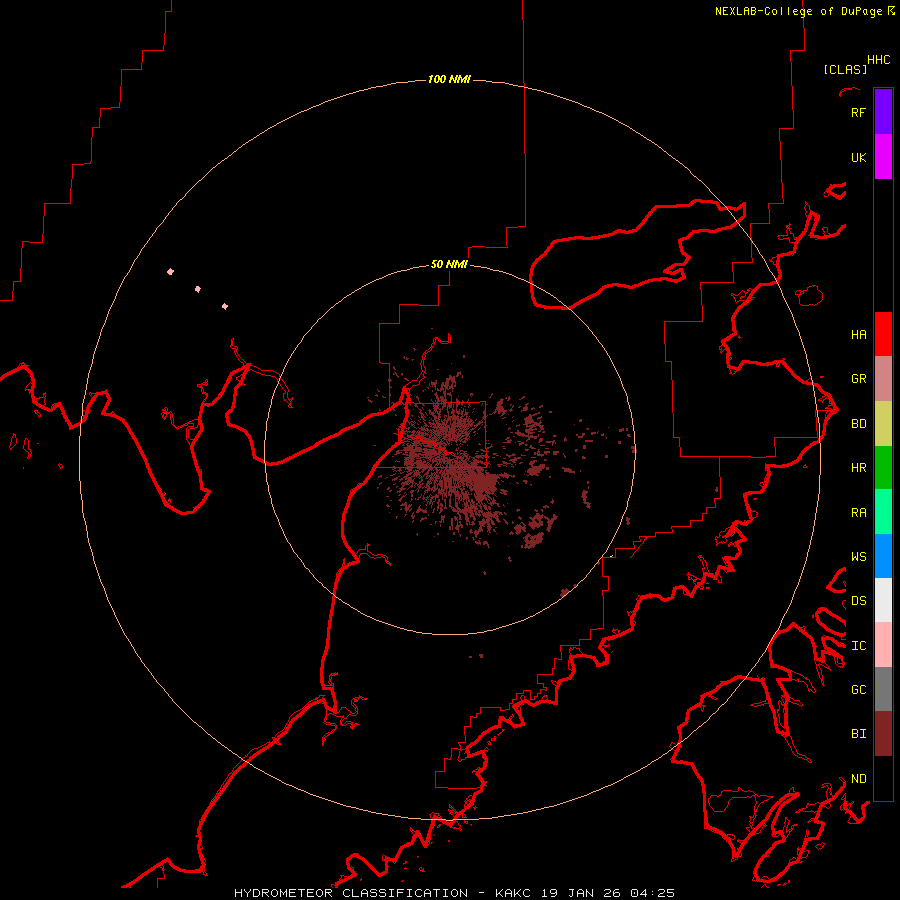The image size is (900, 900).
Task: Click the DS legend label
Action: click(x=858, y=600)
